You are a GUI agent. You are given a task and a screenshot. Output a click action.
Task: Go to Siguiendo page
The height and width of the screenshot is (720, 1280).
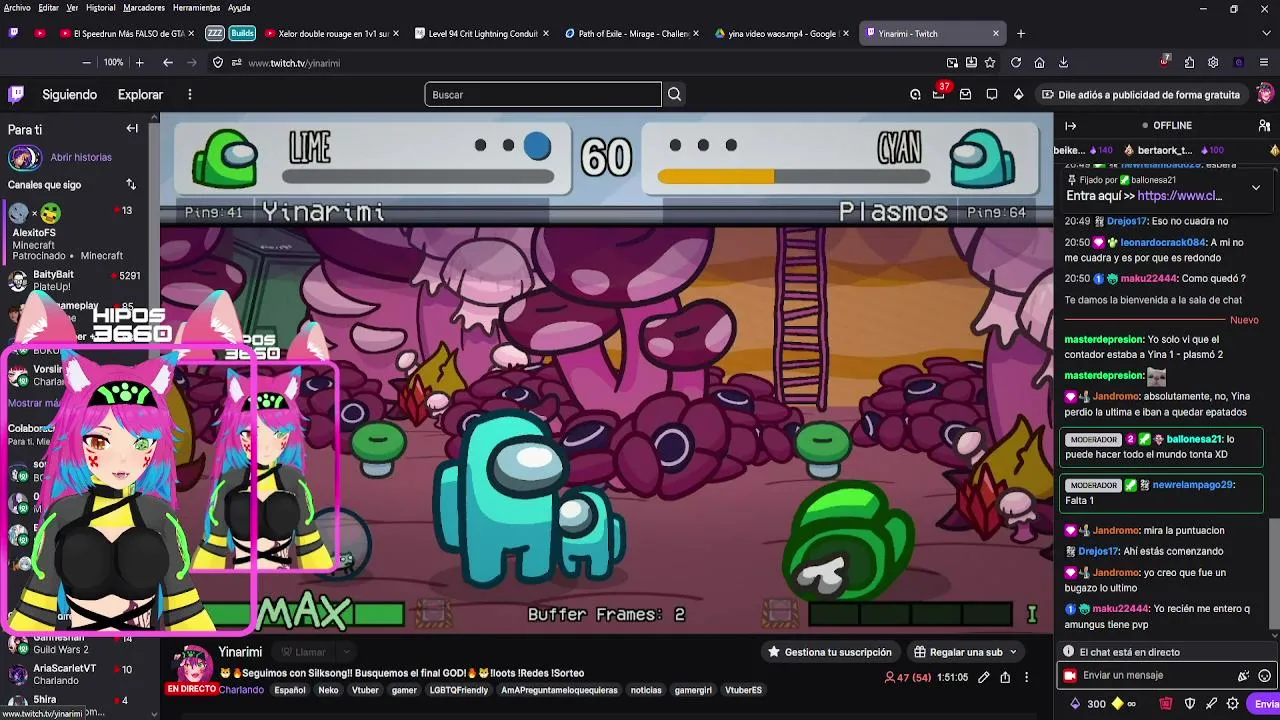pyautogui.click(x=69, y=94)
